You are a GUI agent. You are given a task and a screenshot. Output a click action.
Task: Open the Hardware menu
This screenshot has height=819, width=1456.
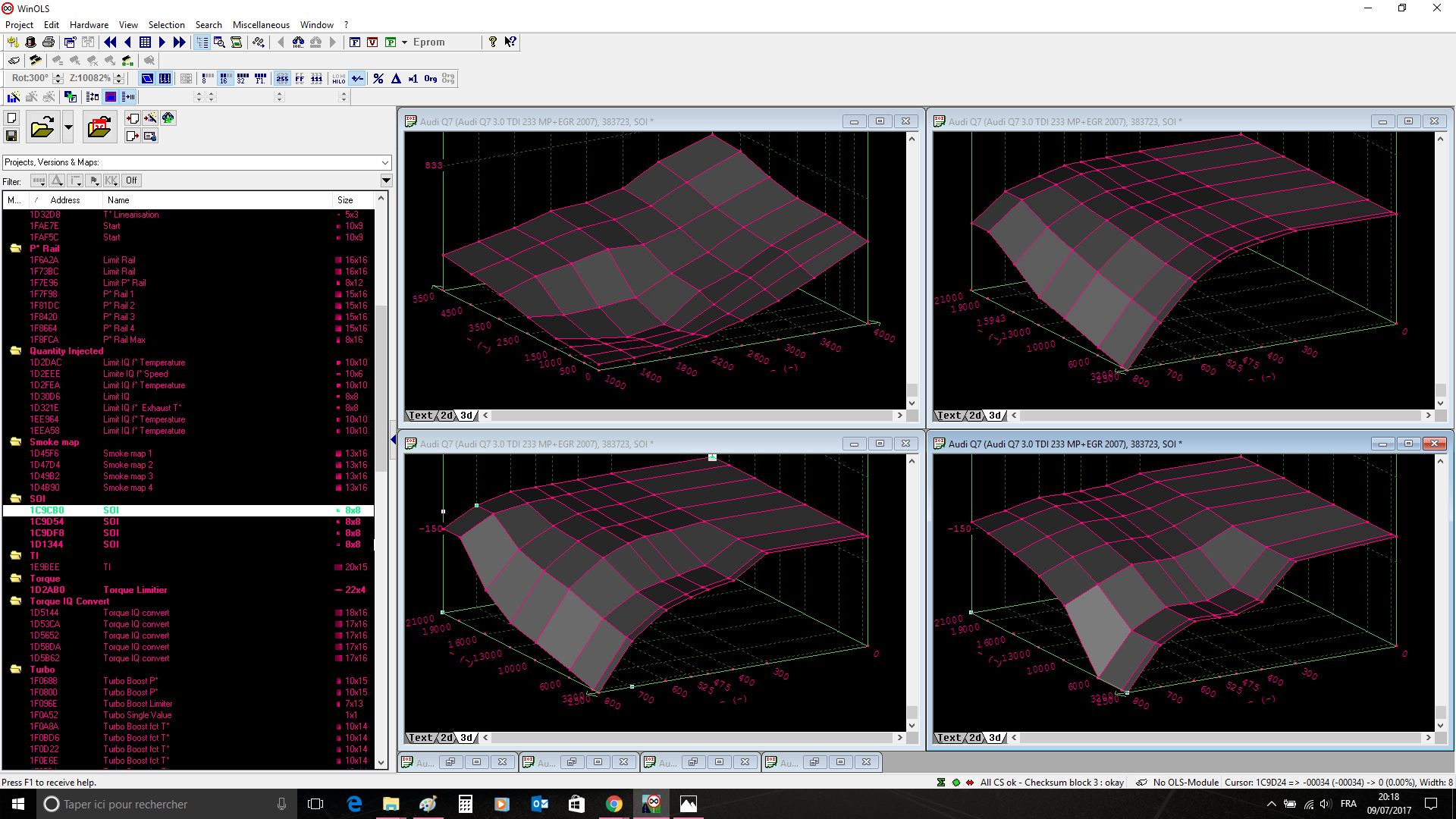pos(89,25)
